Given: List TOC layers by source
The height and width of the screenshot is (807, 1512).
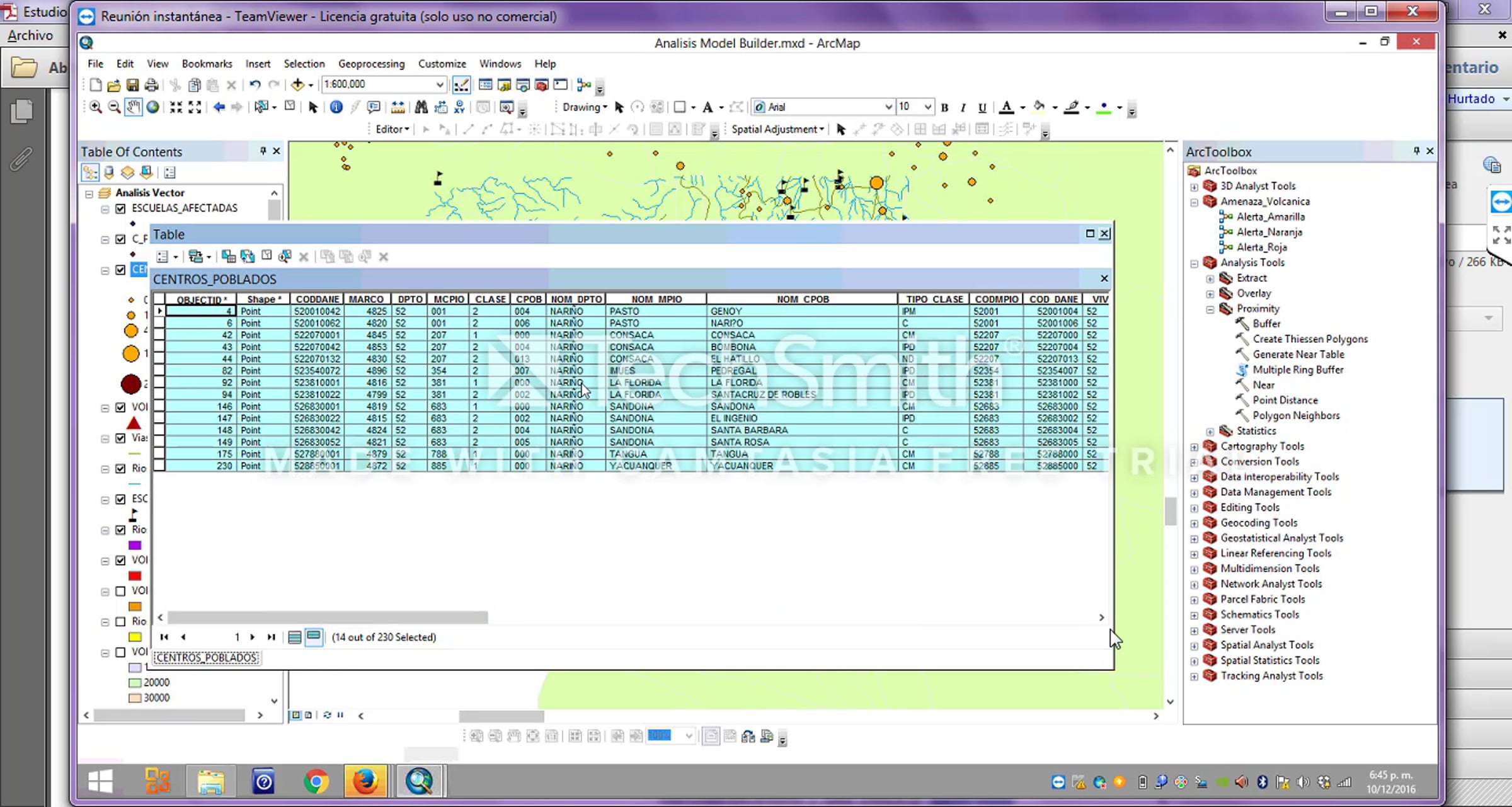Looking at the screenshot, I should (x=109, y=173).
